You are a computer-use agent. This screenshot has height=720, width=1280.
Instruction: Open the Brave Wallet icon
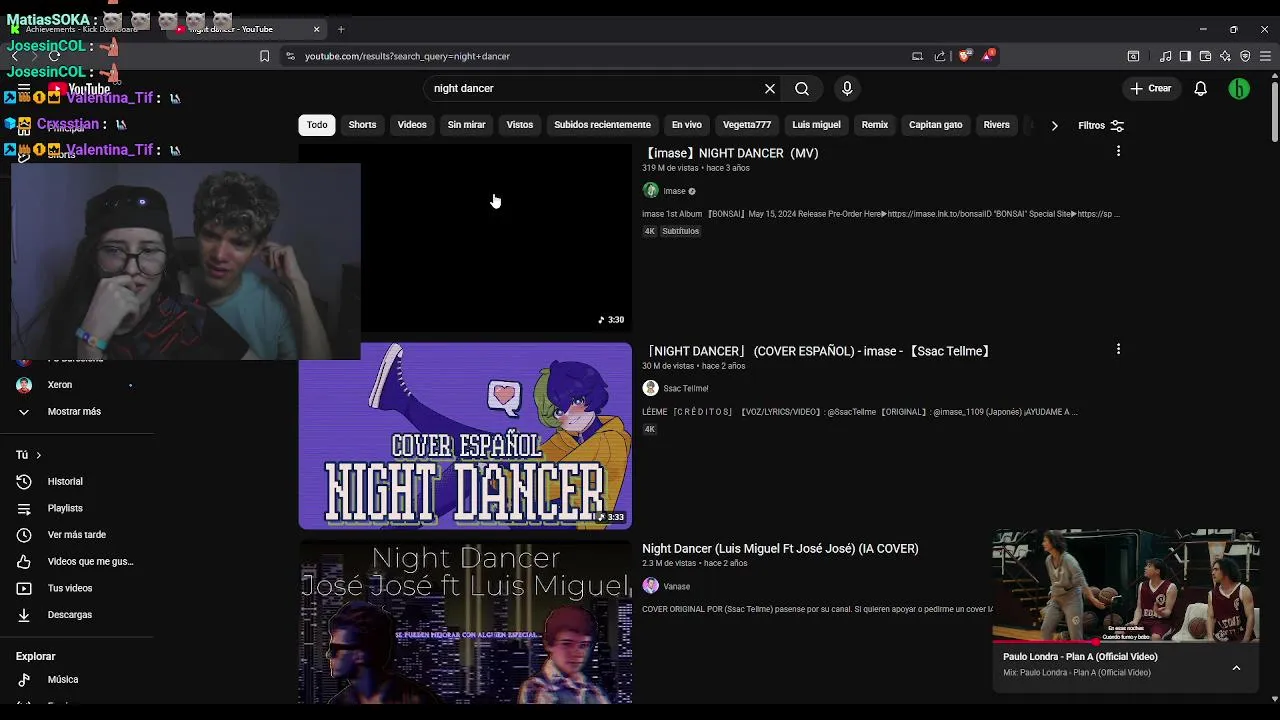pos(1205,56)
